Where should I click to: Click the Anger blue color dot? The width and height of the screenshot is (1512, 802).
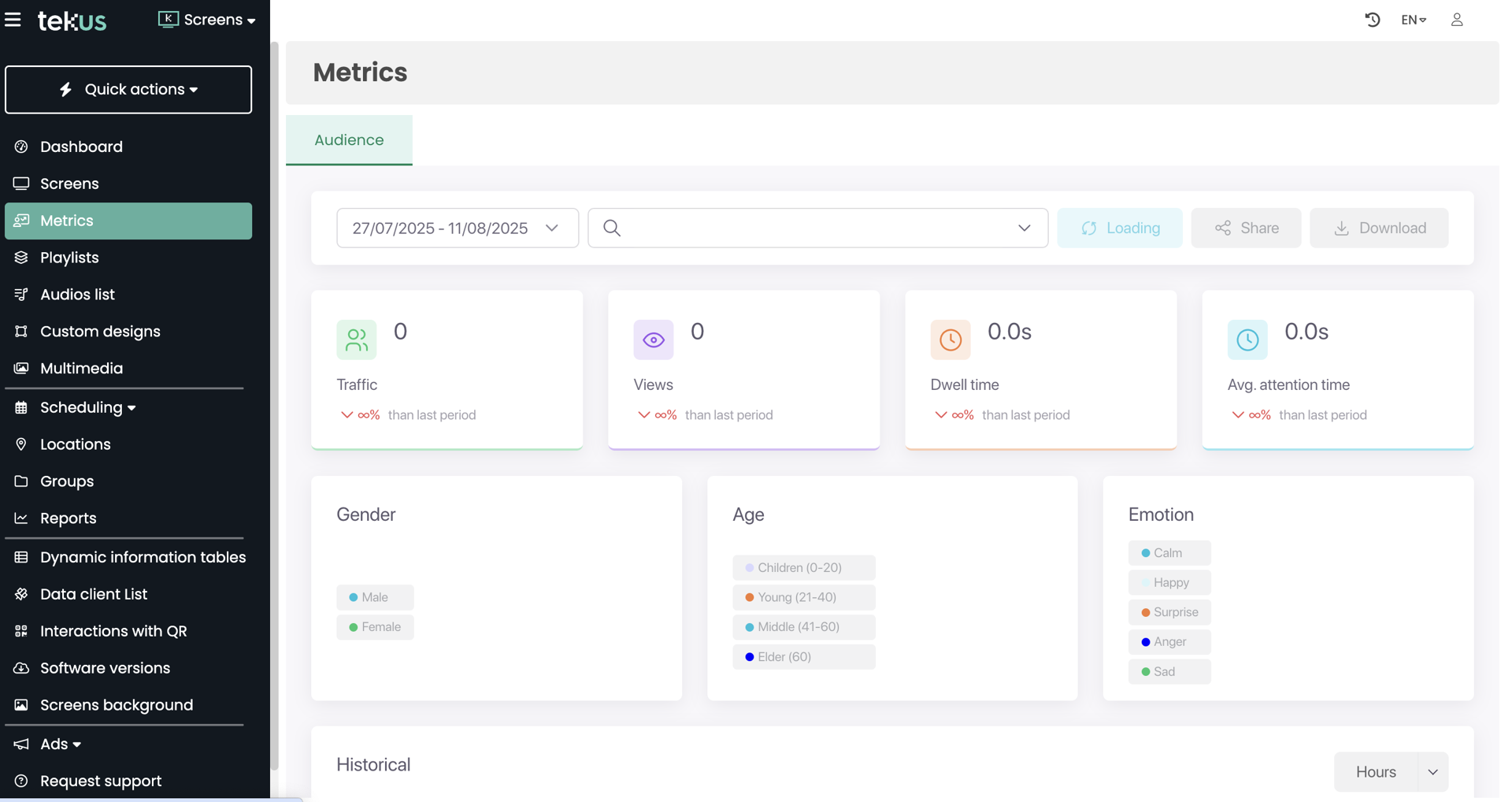point(1145,642)
